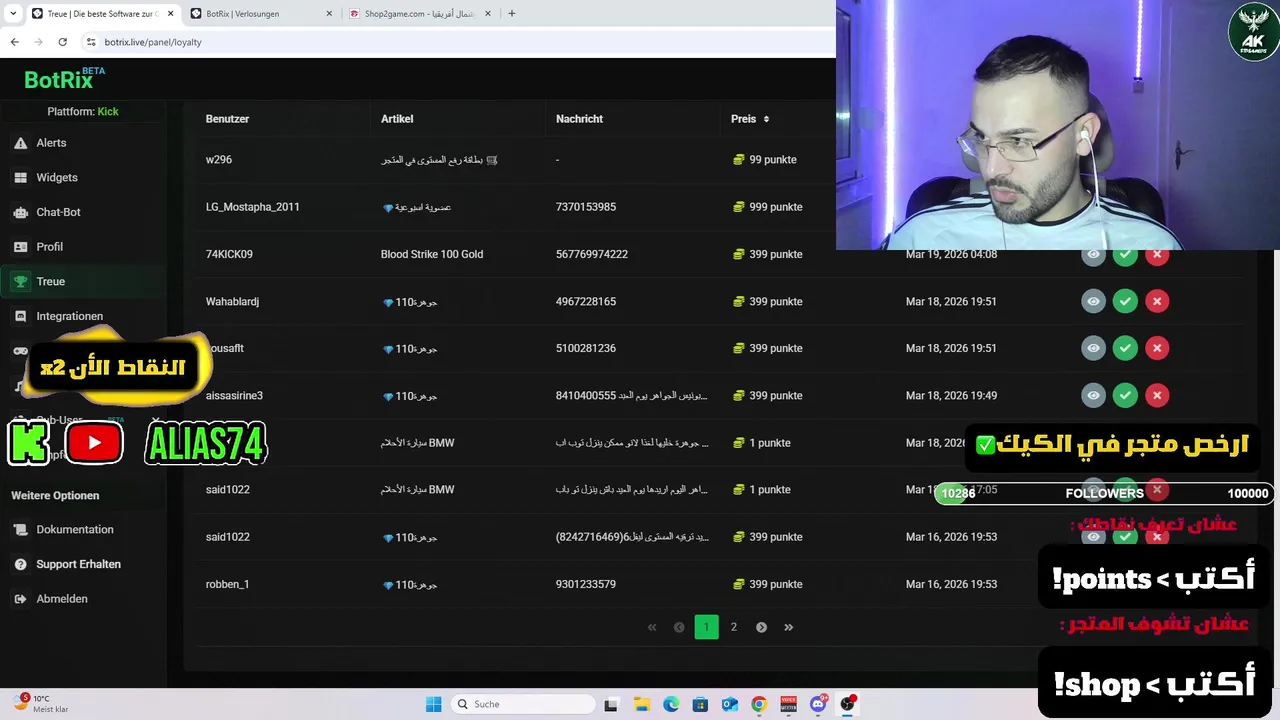Go back in the browser

pyautogui.click(x=14, y=42)
